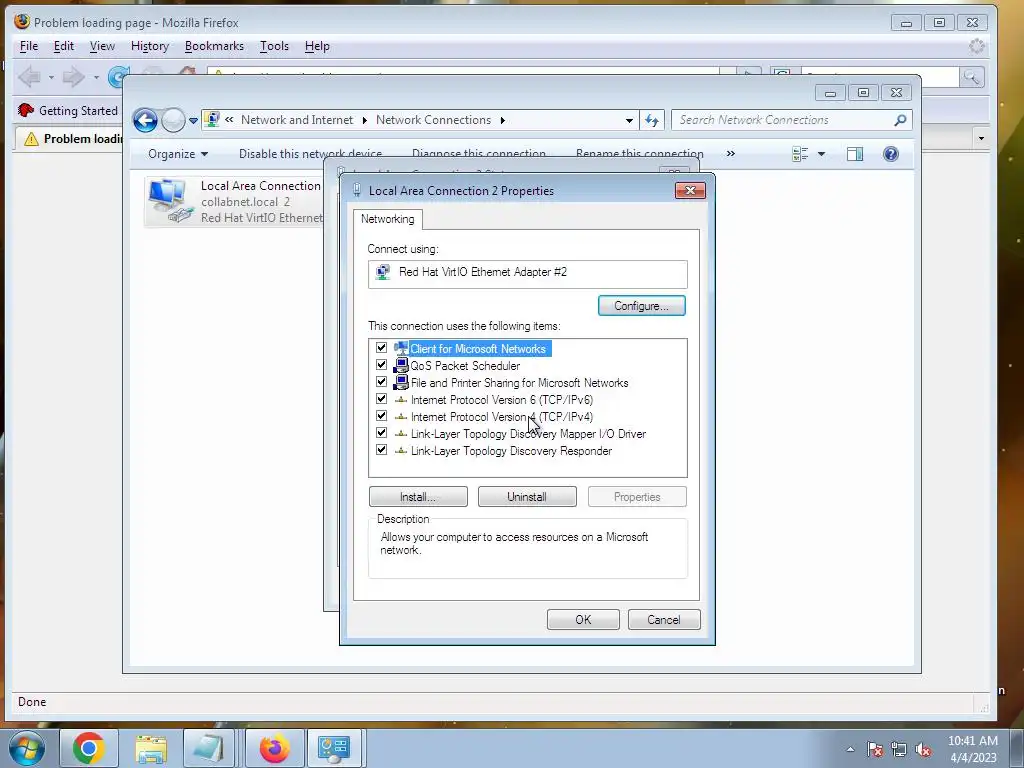Open Firefox tab list dropdown arrow

tap(981, 138)
